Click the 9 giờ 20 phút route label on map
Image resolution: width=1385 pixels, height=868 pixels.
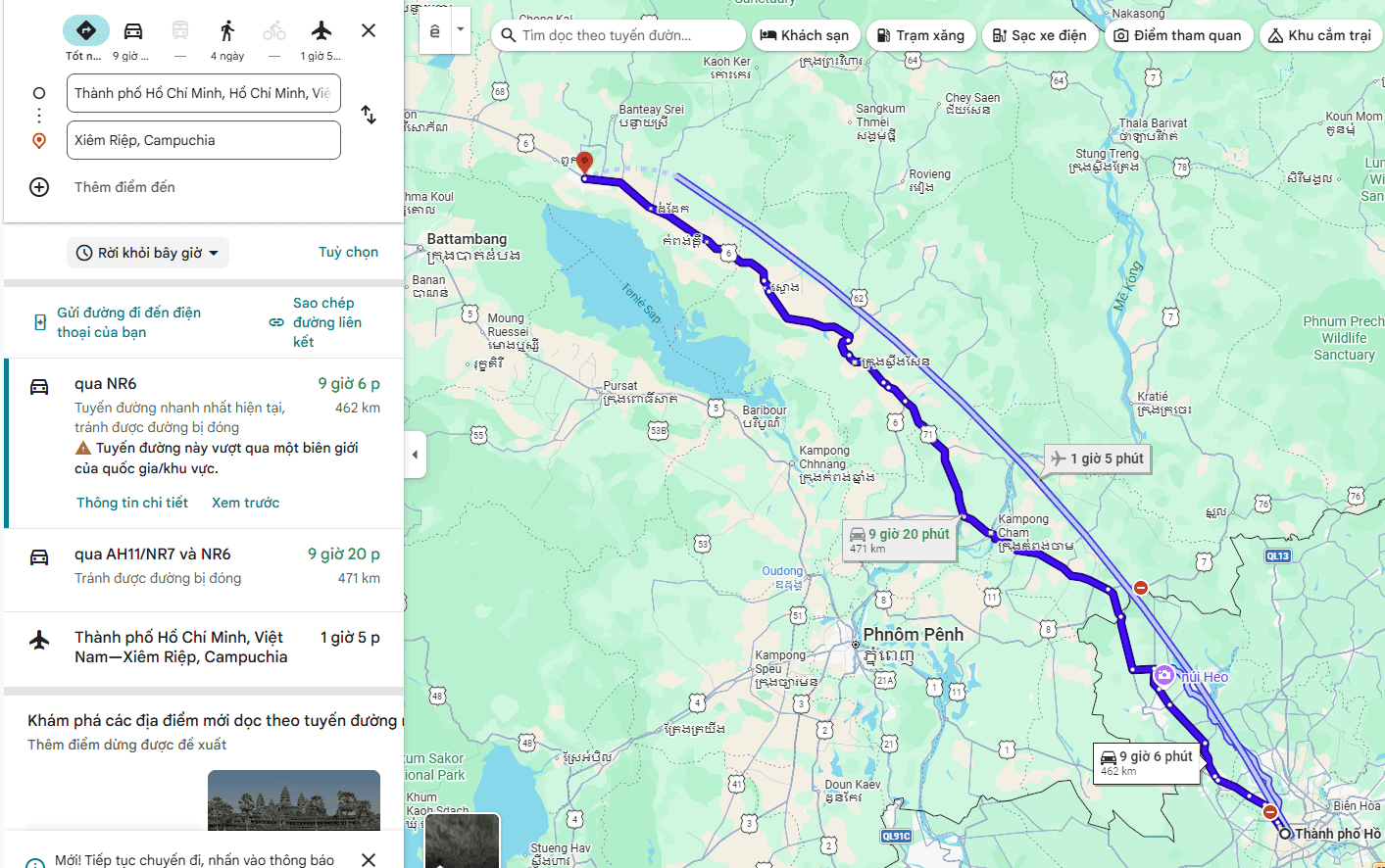point(900,540)
